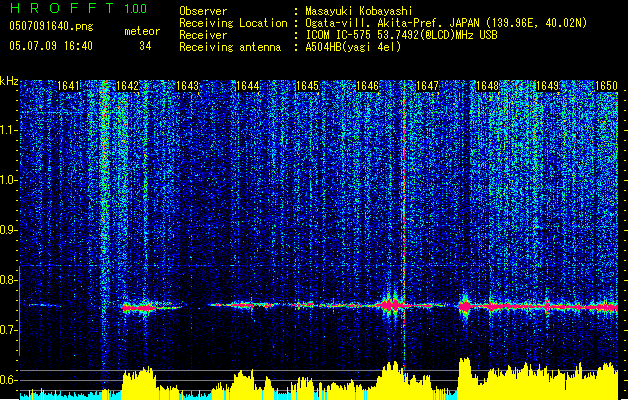Image resolution: width=629 pixels, height=400 pixels.
Task: Click the 1643 time marker
Action: click(187, 86)
